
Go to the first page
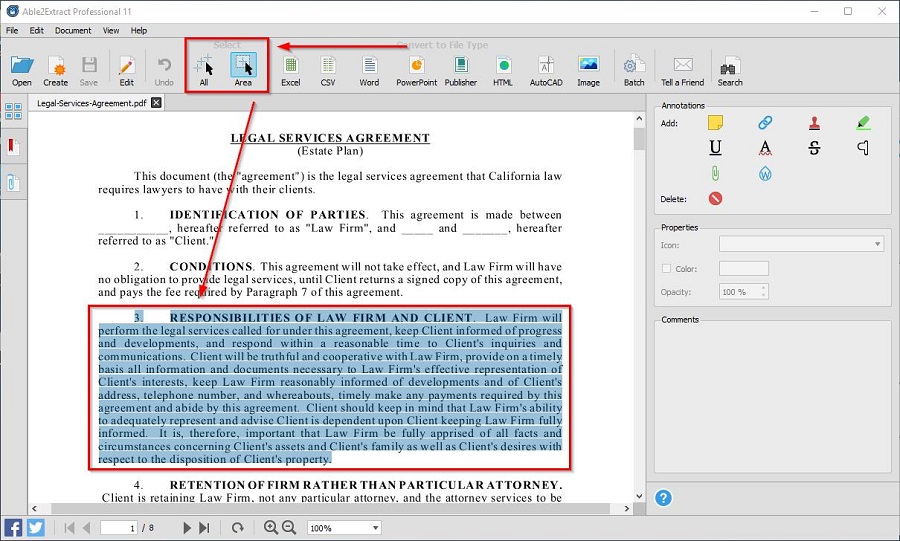click(69, 528)
